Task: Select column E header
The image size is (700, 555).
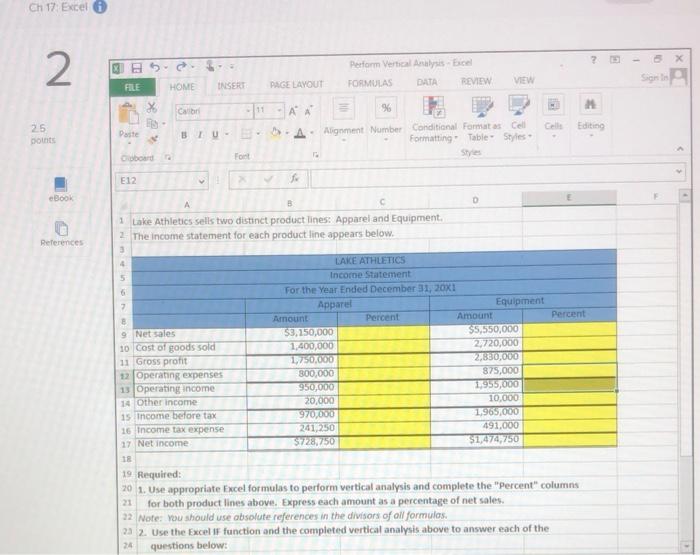Action: click(569, 197)
